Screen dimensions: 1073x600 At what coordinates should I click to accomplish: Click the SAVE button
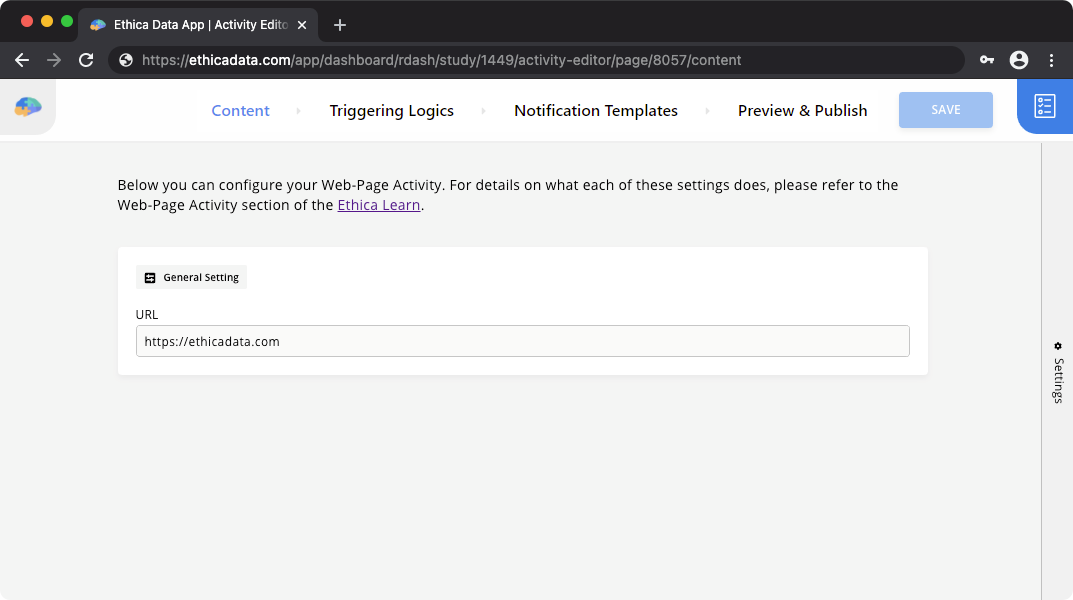946,109
